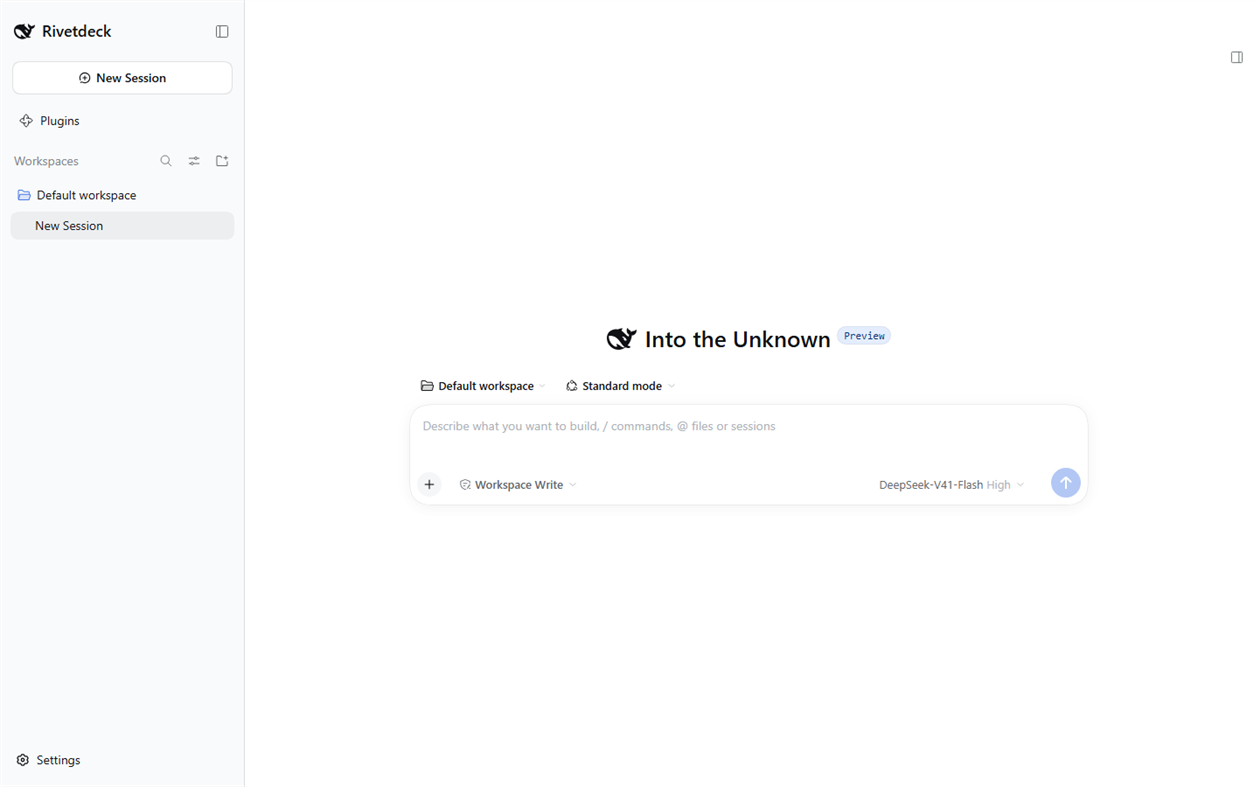
Task: Open Workspace Write permission dropdown
Action: (518, 485)
